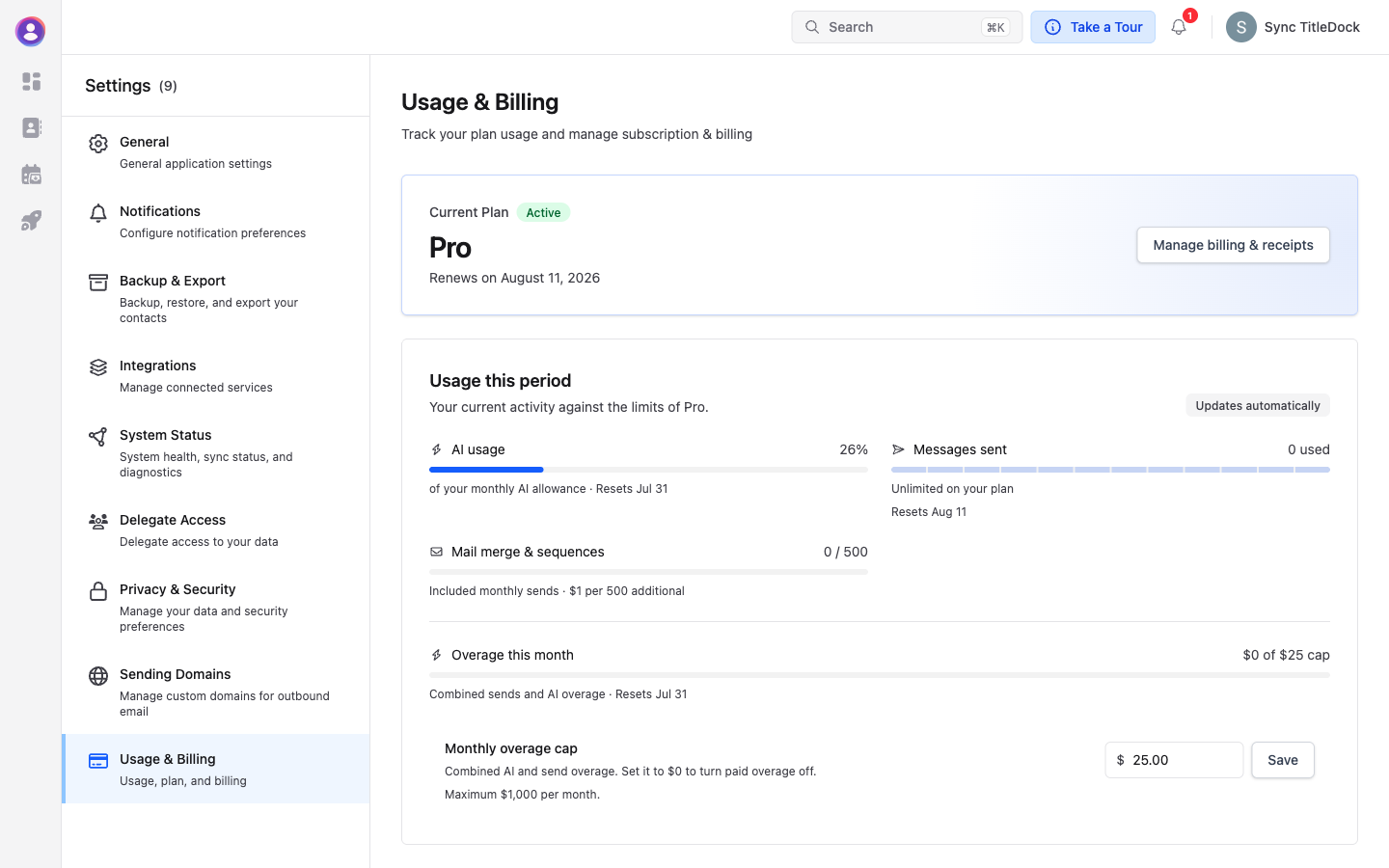Click the monthly overage cap amount field
The width and height of the screenshot is (1389, 868).
(1174, 760)
